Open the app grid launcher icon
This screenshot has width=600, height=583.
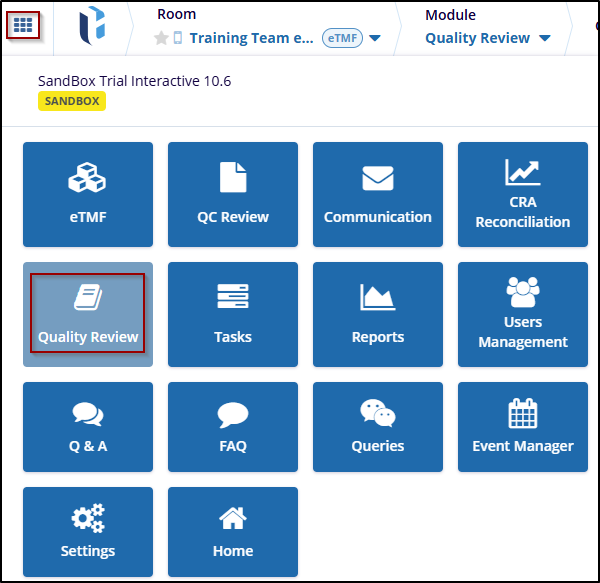coord(23,24)
